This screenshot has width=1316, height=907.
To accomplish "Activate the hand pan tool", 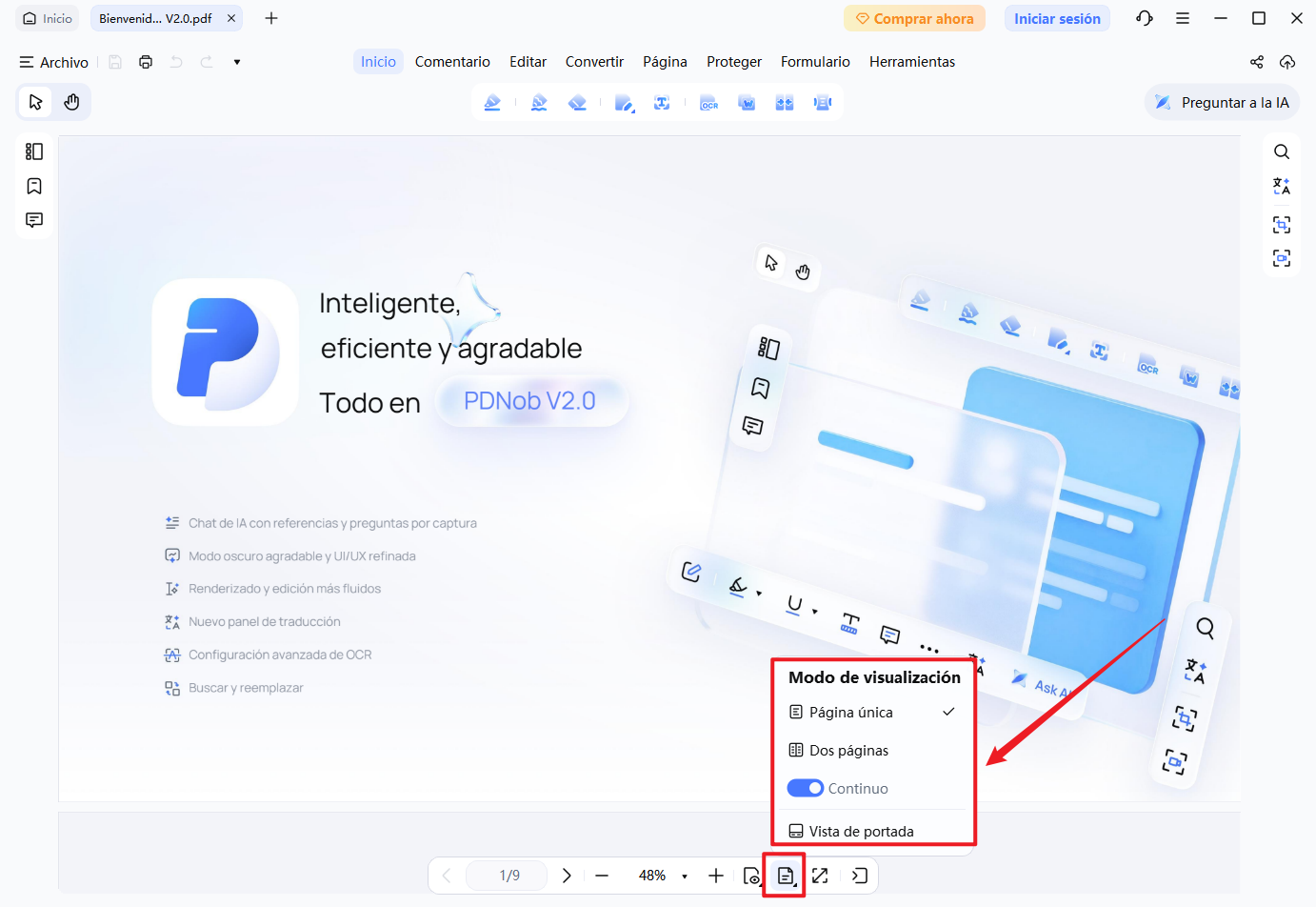I will pyautogui.click(x=71, y=102).
